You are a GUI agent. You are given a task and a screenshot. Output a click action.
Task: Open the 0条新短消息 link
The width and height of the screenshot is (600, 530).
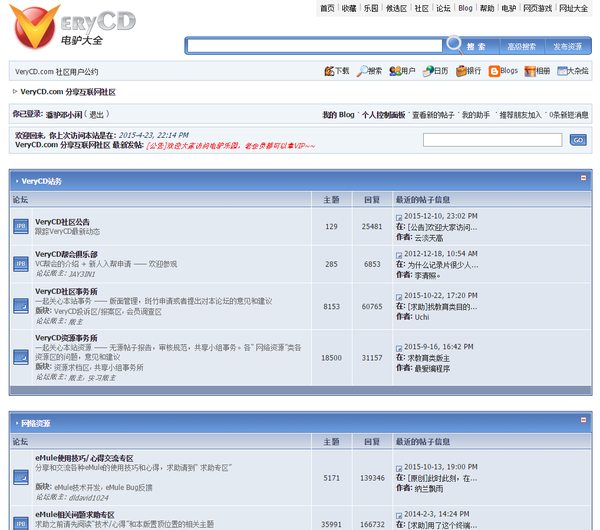(x=569, y=115)
